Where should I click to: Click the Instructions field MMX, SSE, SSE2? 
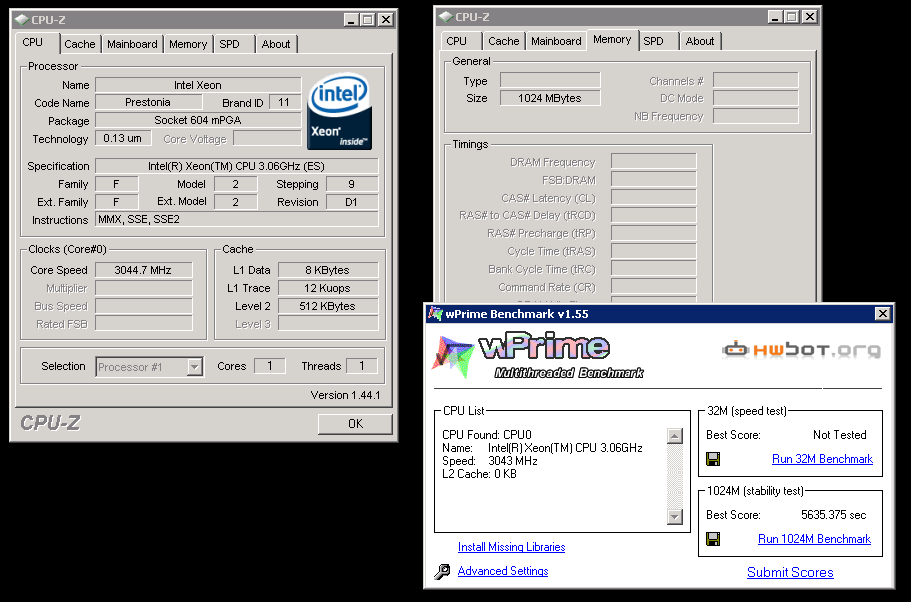pyautogui.click(x=236, y=219)
